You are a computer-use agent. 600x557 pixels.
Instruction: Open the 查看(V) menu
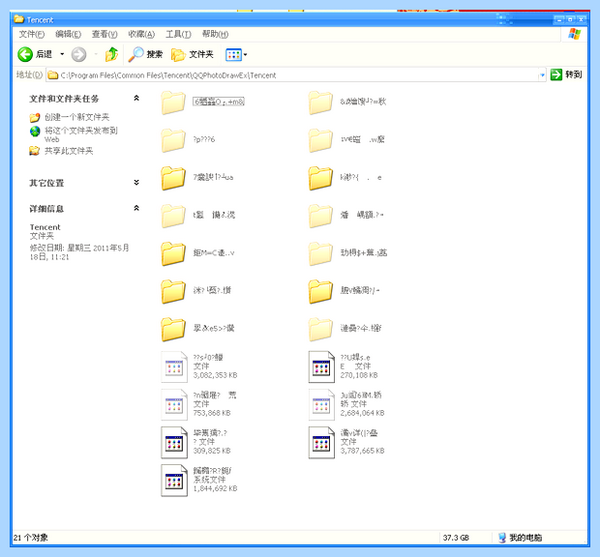[104, 34]
